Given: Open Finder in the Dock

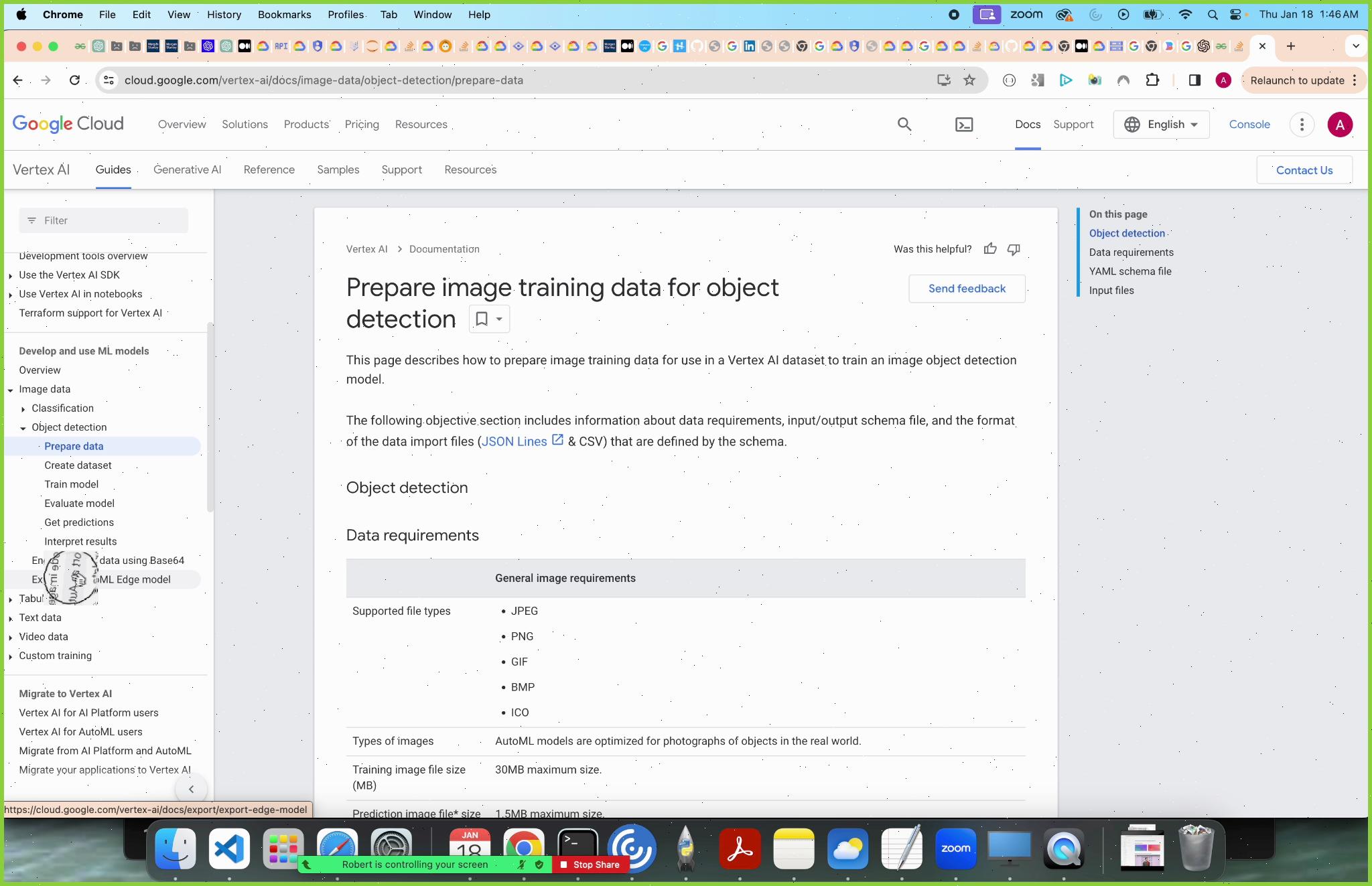Looking at the screenshot, I should (x=176, y=848).
